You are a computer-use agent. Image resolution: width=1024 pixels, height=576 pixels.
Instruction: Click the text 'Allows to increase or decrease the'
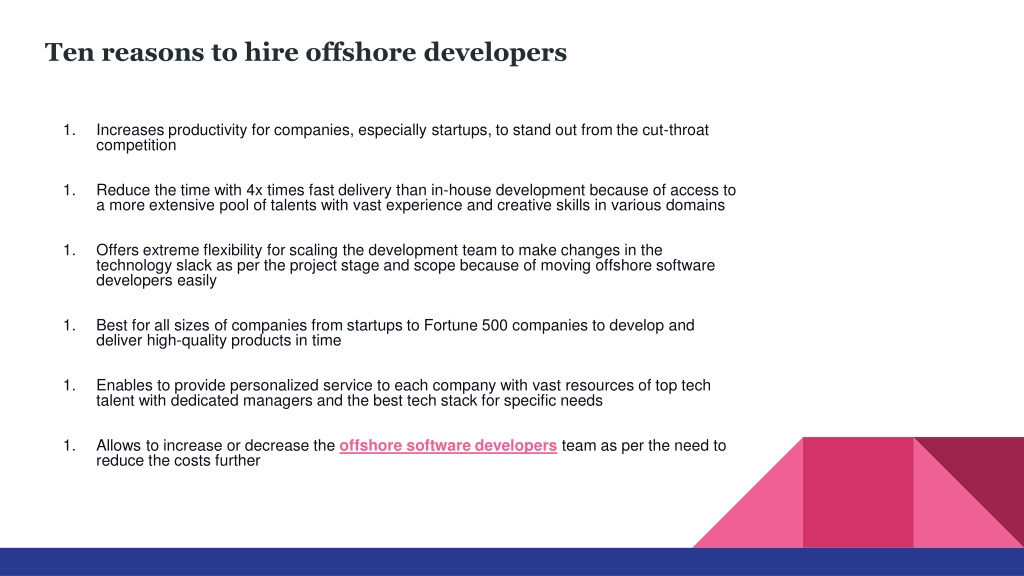coord(216,445)
